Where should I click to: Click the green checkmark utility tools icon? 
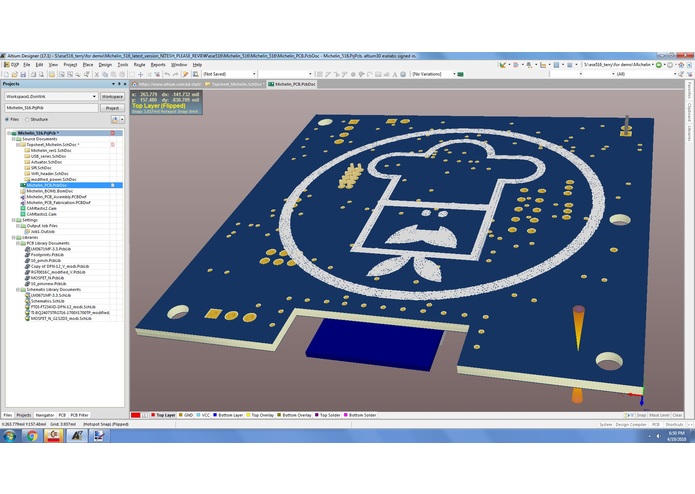[503, 65]
